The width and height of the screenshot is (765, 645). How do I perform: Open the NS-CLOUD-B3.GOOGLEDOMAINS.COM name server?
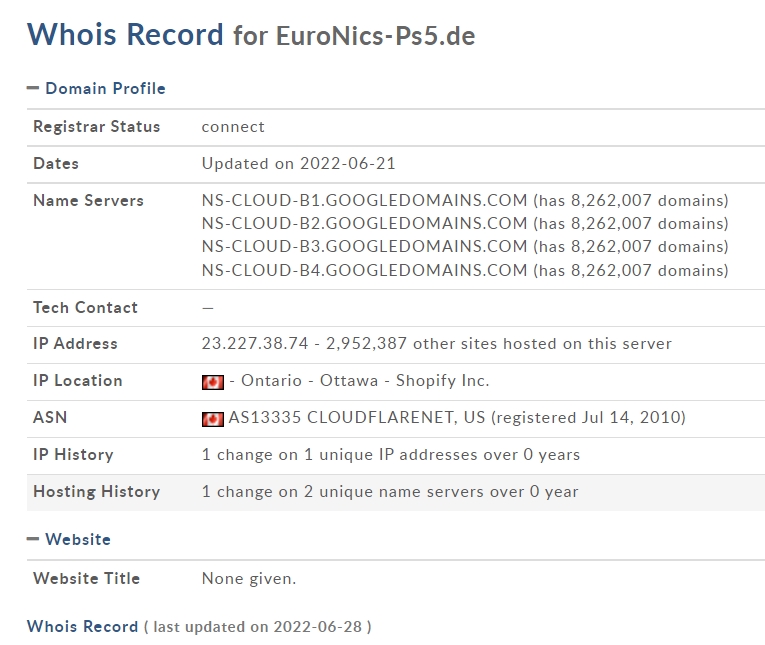coord(364,246)
